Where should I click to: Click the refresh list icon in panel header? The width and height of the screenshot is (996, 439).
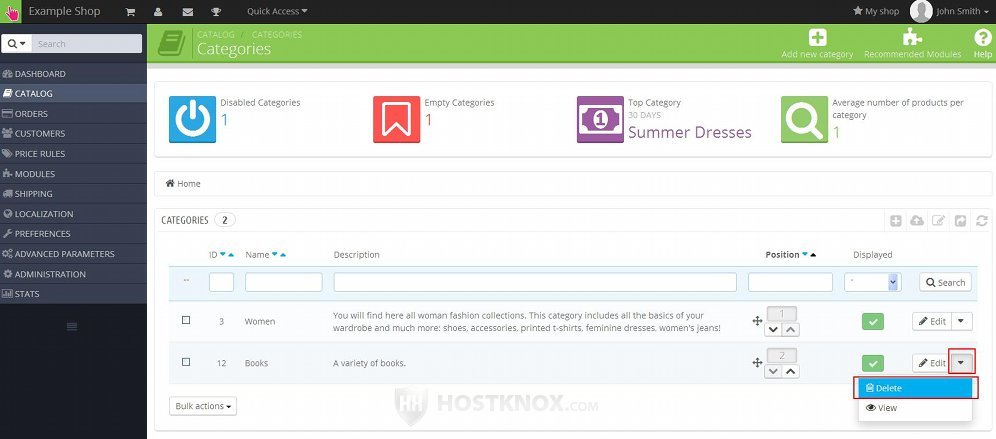pos(982,221)
